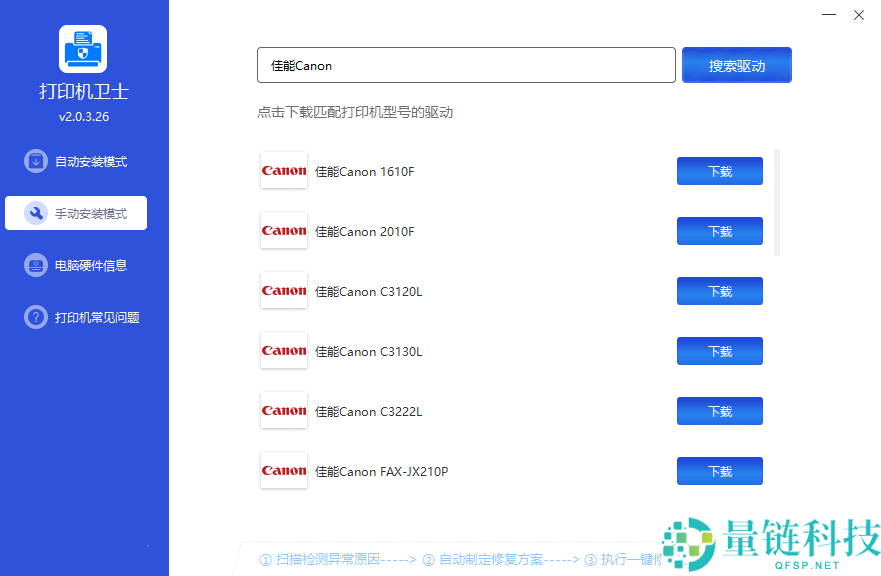This screenshot has width=881, height=576.
Task: Click the Canon logo beside 2010F
Action: [x=284, y=230]
